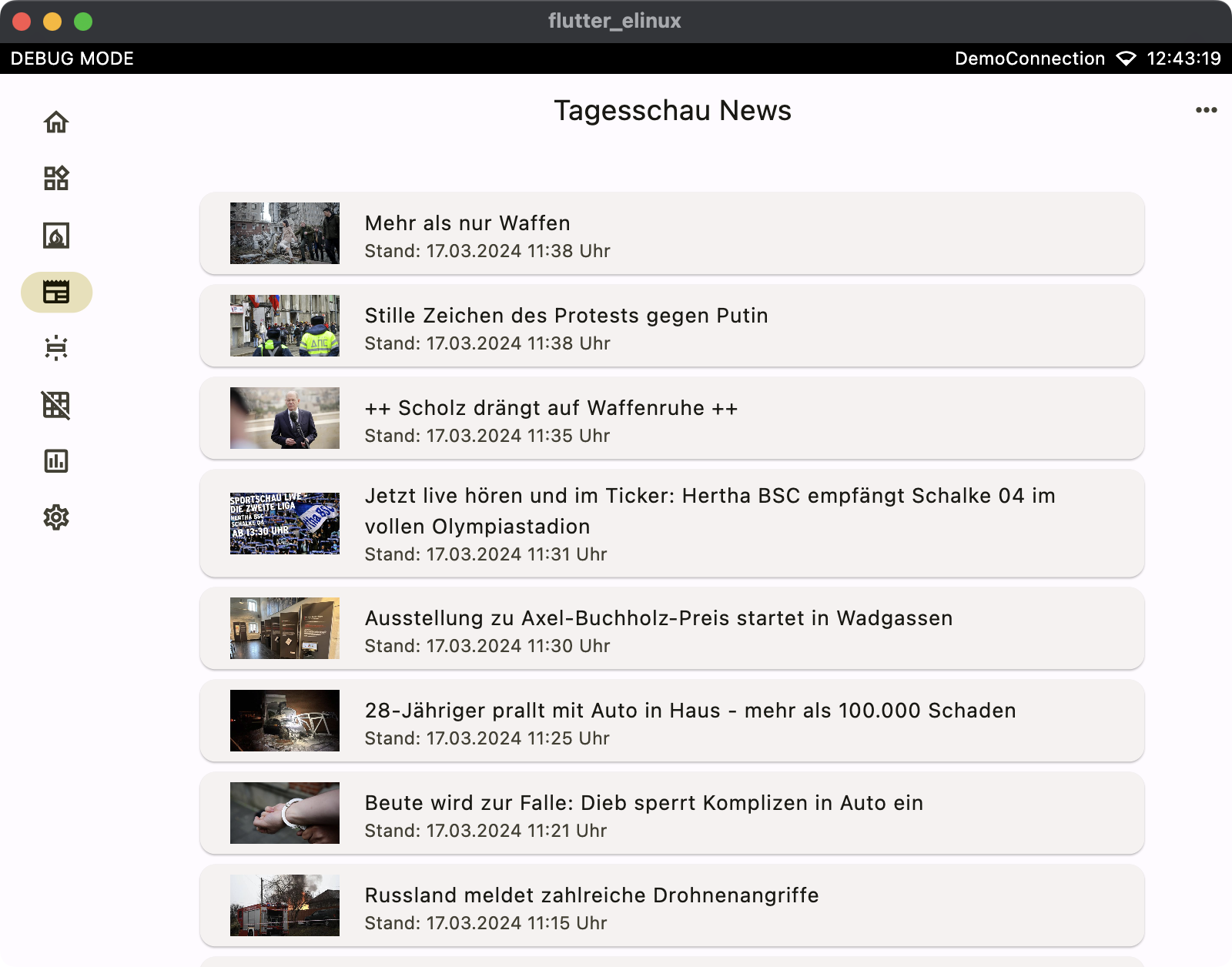Open Hertha BSC empfängt Schalke 04 article
The width and height of the screenshot is (1232, 967).
[x=672, y=524]
